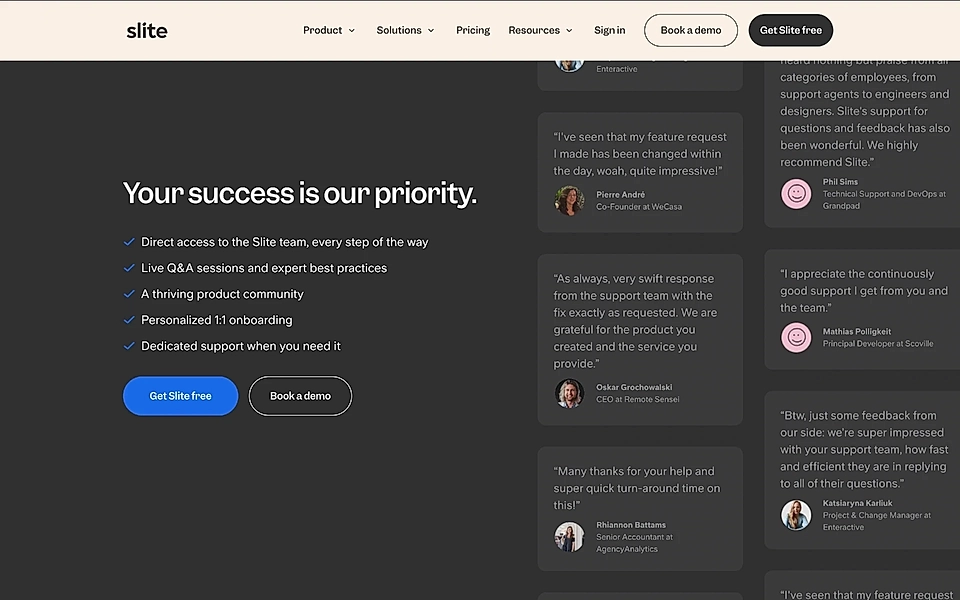Click checkmark beside 'Direct access to the Slite team'
Image resolution: width=960 pixels, height=600 pixels.
pos(129,241)
